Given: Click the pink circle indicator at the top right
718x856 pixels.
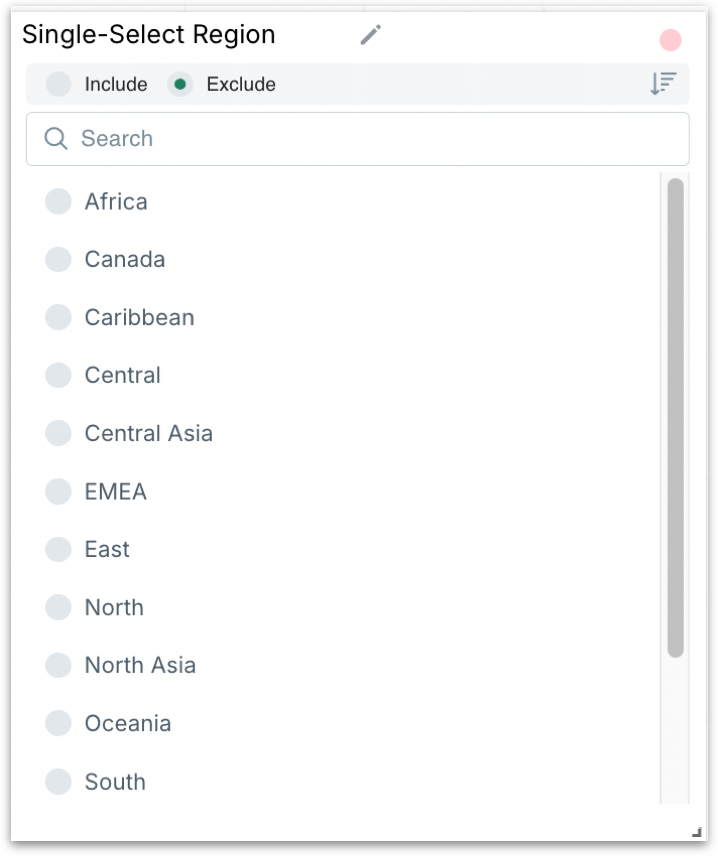Looking at the screenshot, I should pyautogui.click(x=670, y=40).
